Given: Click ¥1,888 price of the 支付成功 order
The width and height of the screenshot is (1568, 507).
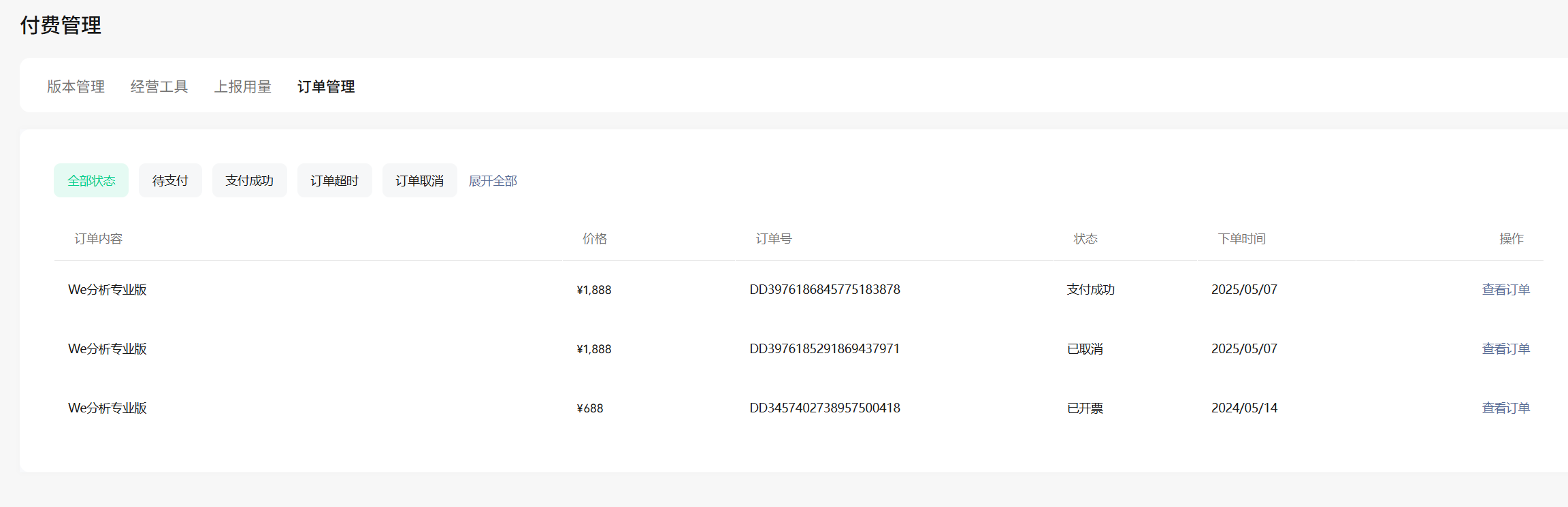Looking at the screenshot, I should tap(594, 290).
